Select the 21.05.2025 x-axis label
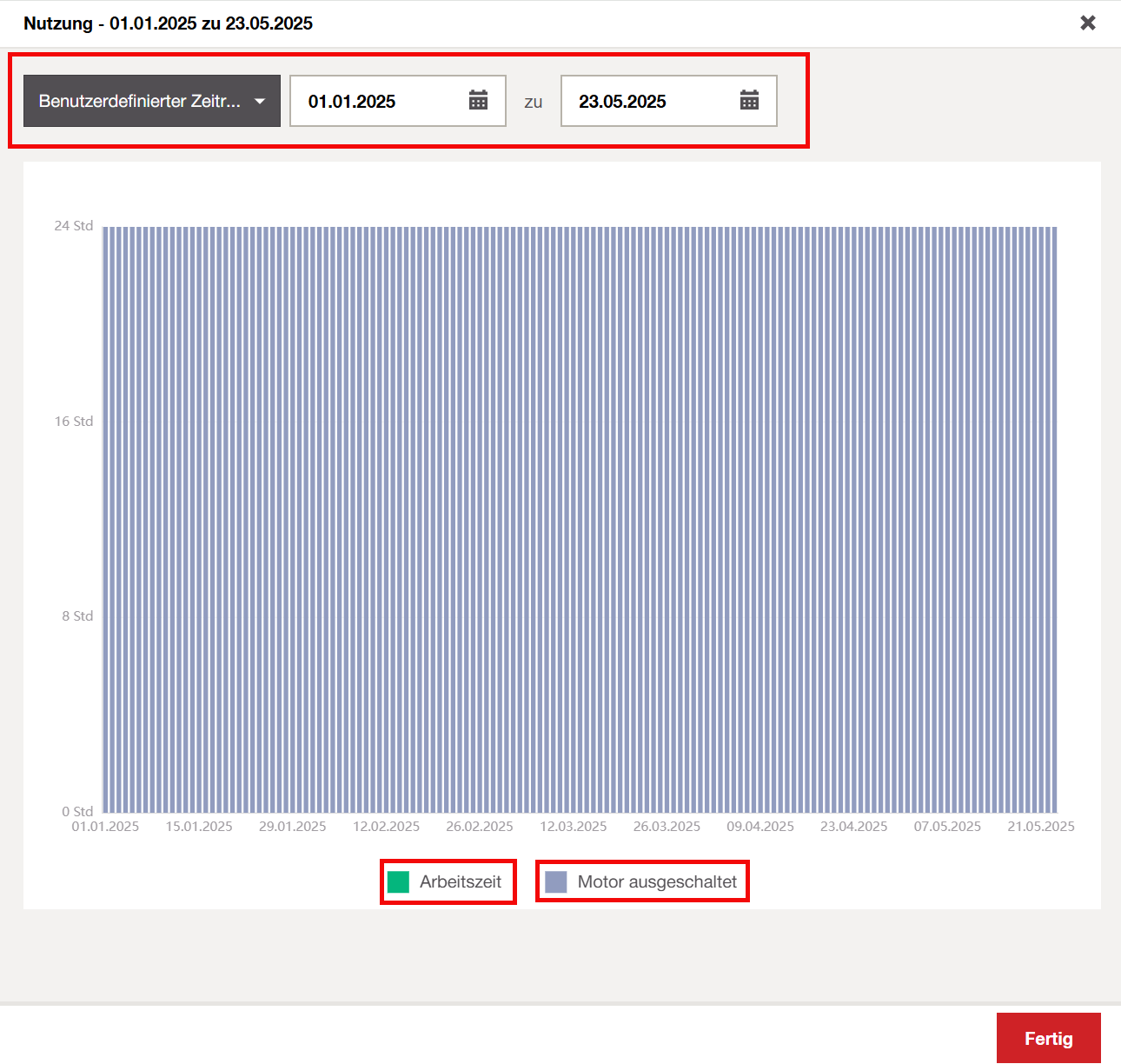Screen dimensions: 1121x1064 tap(1040, 827)
